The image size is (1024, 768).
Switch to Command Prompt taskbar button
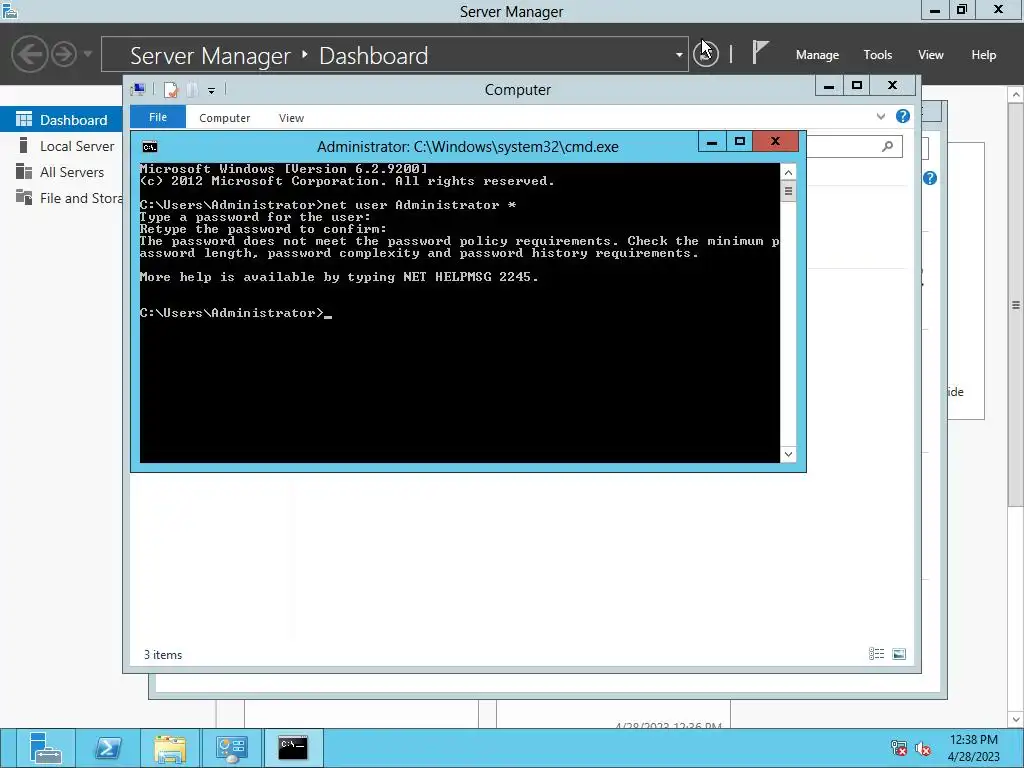tap(293, 748)
